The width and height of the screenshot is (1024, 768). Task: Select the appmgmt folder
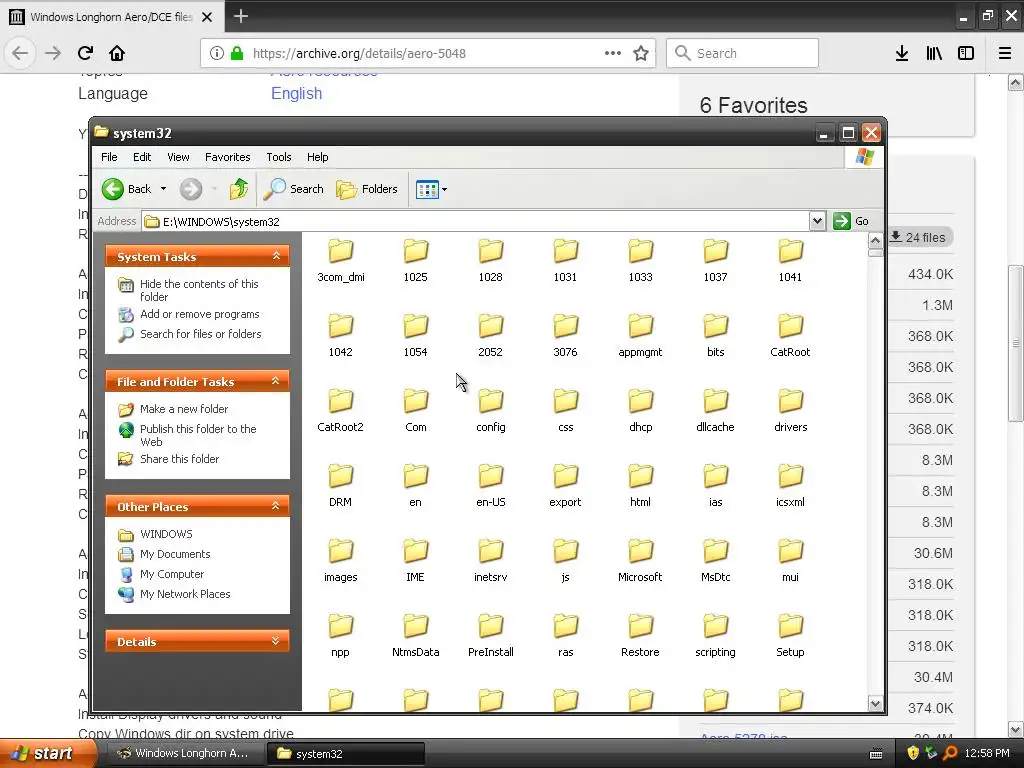click(x=641, y=336)
